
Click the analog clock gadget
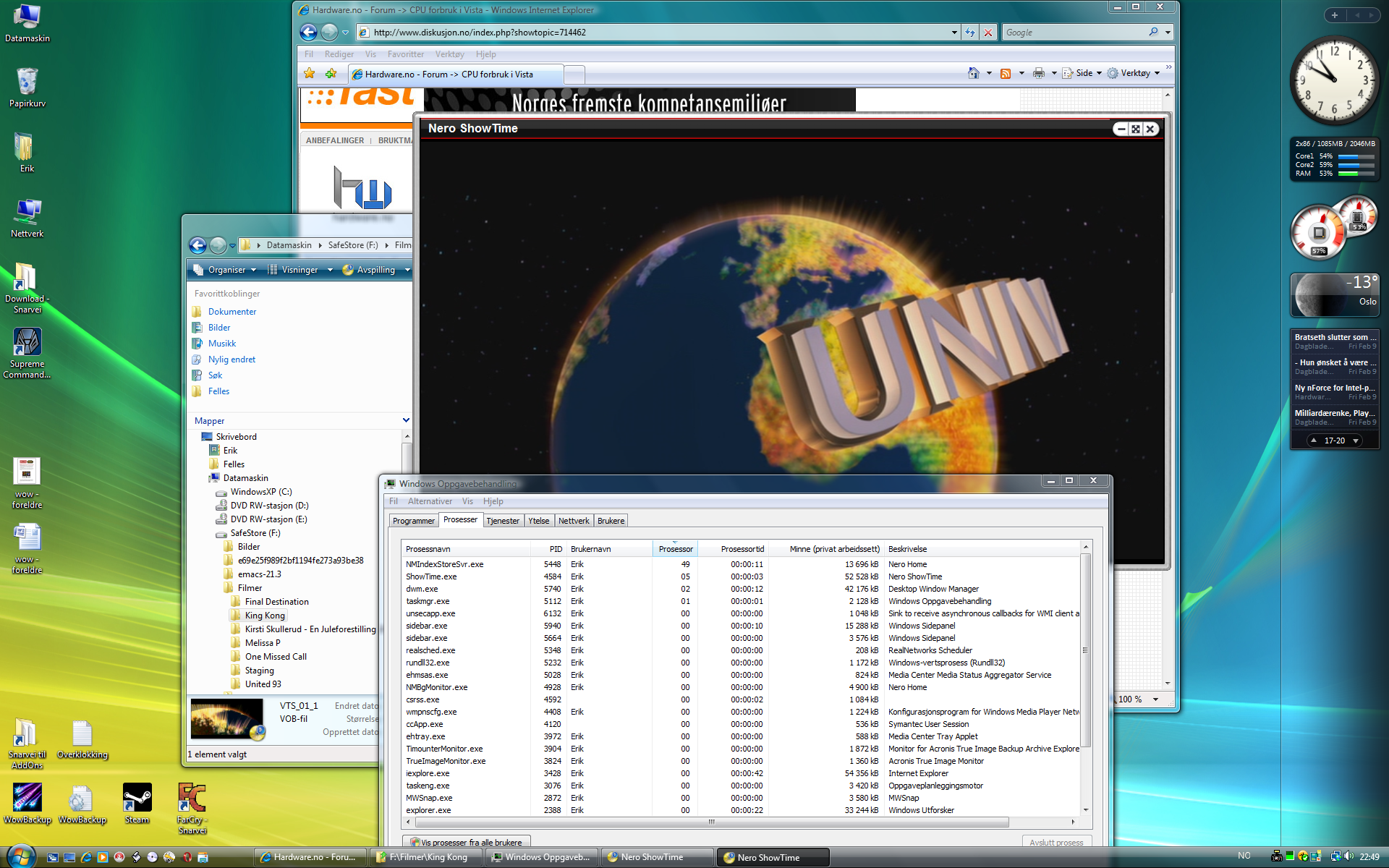[x=1334, y=80]
